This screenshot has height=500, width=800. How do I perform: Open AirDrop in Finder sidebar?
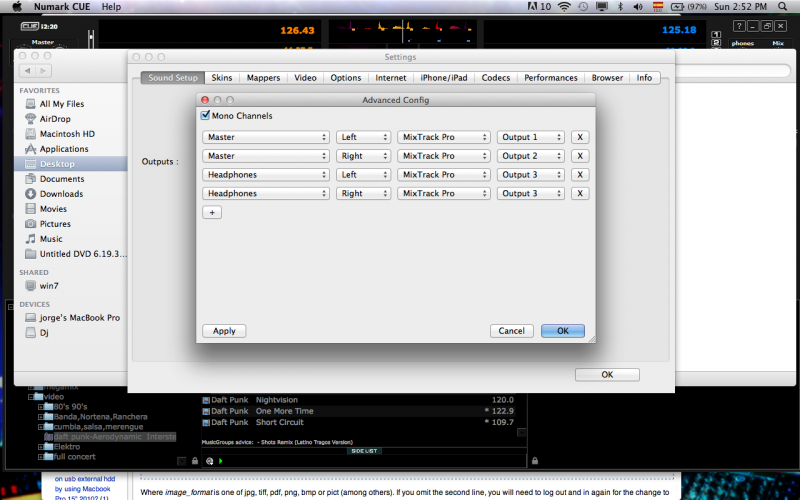click(55, 118)
